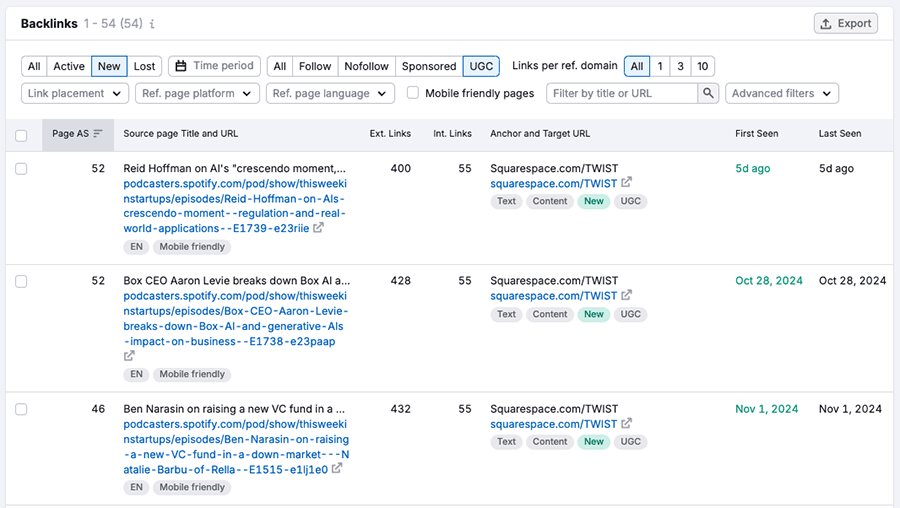The width and height of the screenshot is (900, 508).
Task: Click the Page AS sort icon
Action: pos(98,133)
